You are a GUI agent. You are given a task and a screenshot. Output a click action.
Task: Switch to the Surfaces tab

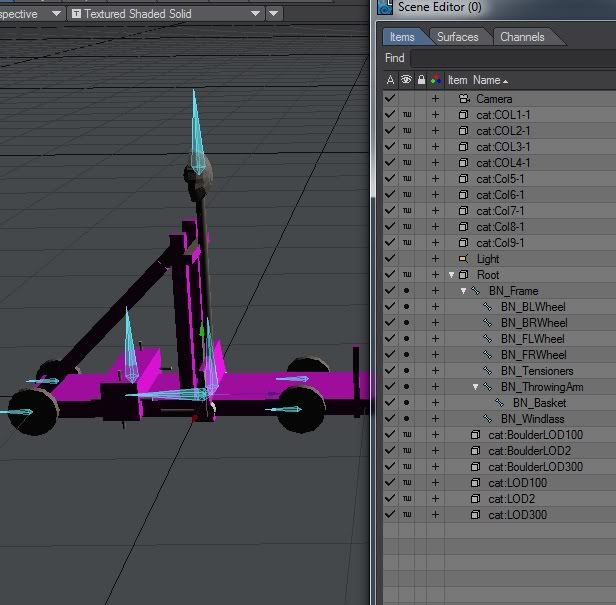point(457,37)
